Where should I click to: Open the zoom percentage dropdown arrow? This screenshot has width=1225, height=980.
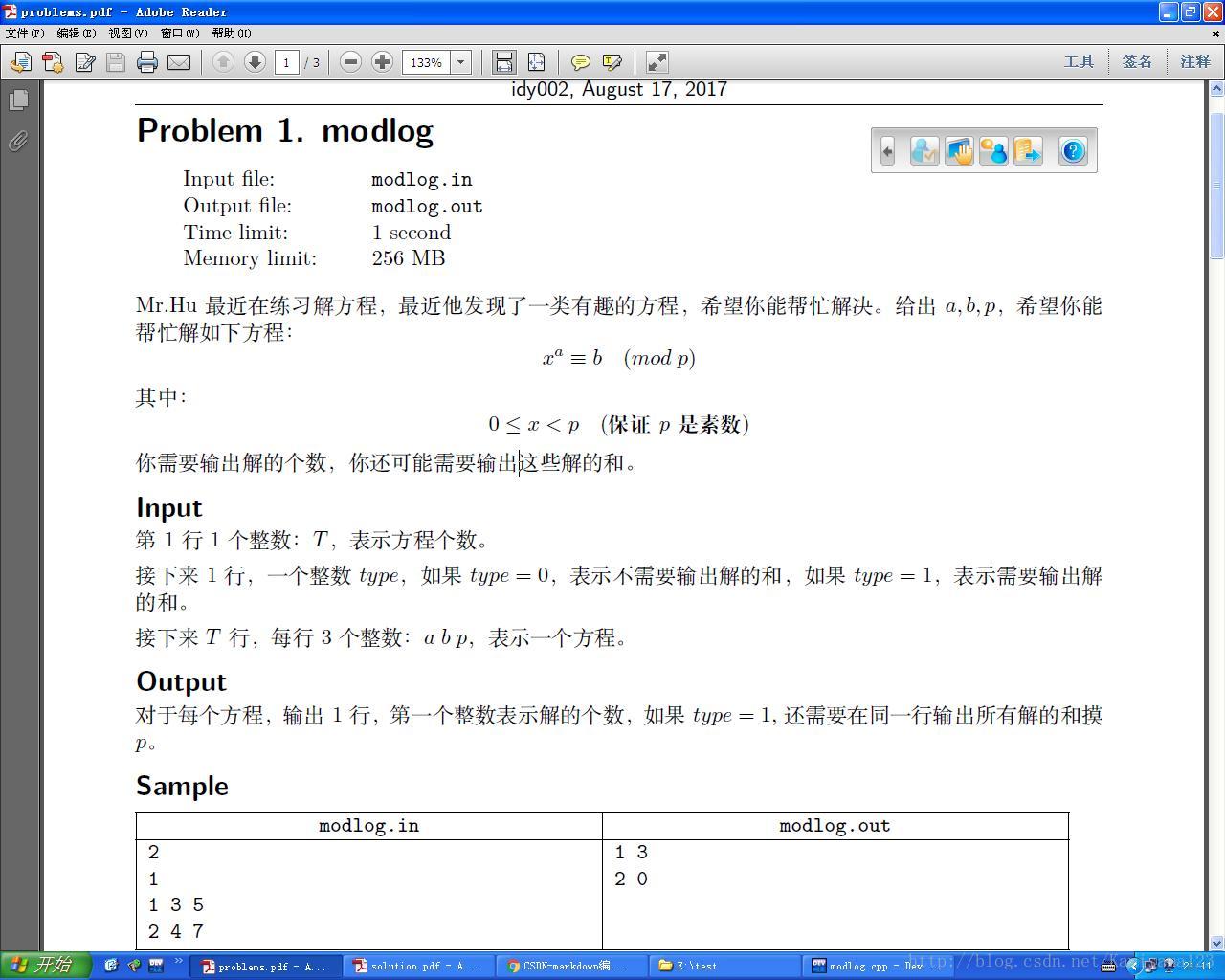tap(460, 62)
